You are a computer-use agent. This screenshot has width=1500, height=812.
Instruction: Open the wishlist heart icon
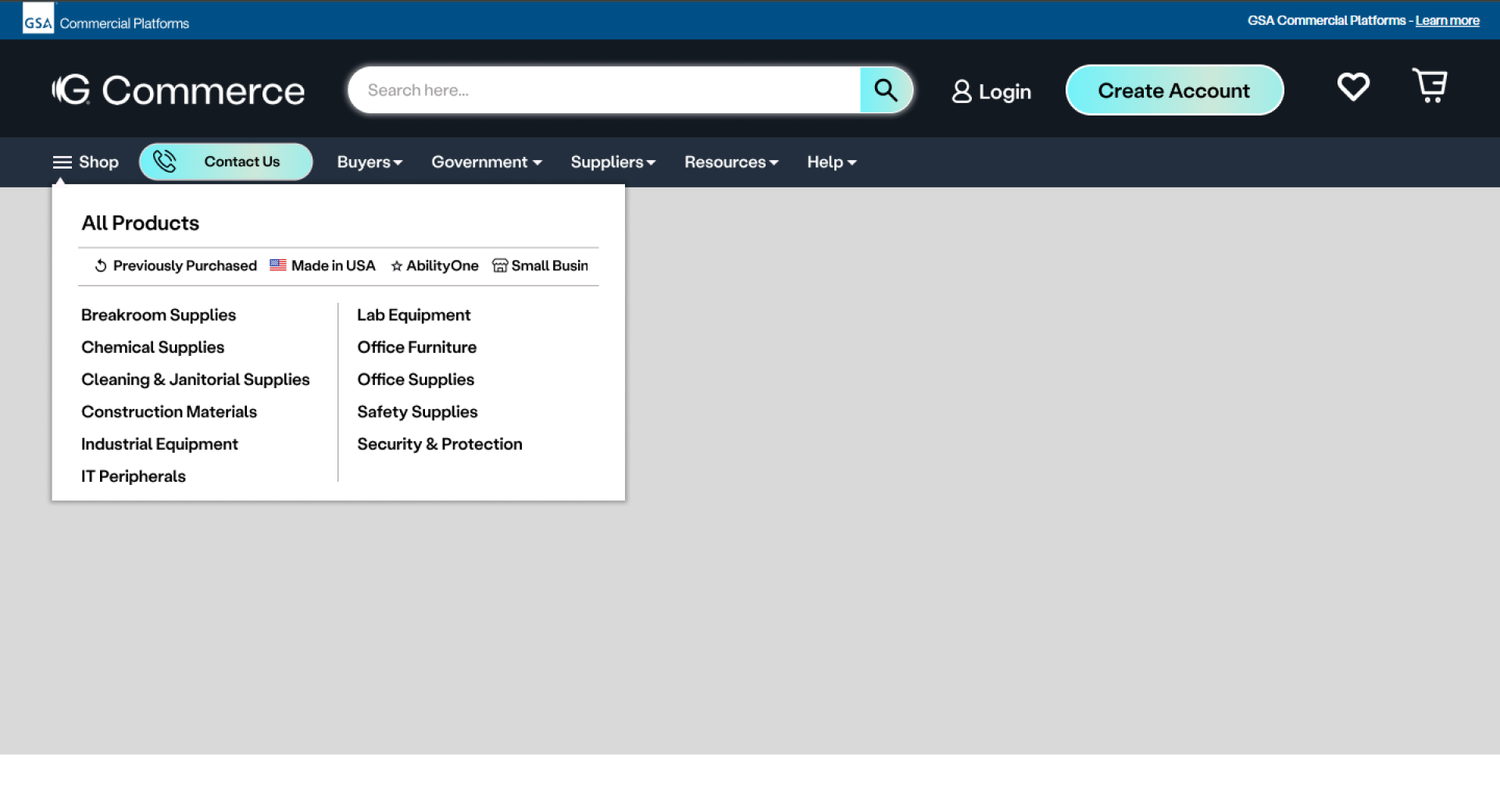click(1353, 87)
